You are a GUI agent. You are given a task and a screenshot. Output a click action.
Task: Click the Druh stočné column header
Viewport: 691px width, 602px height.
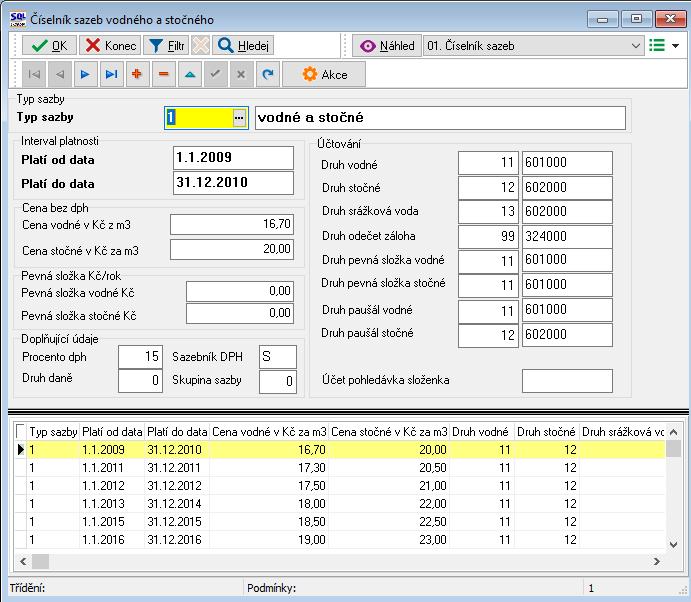pos(546,432)
